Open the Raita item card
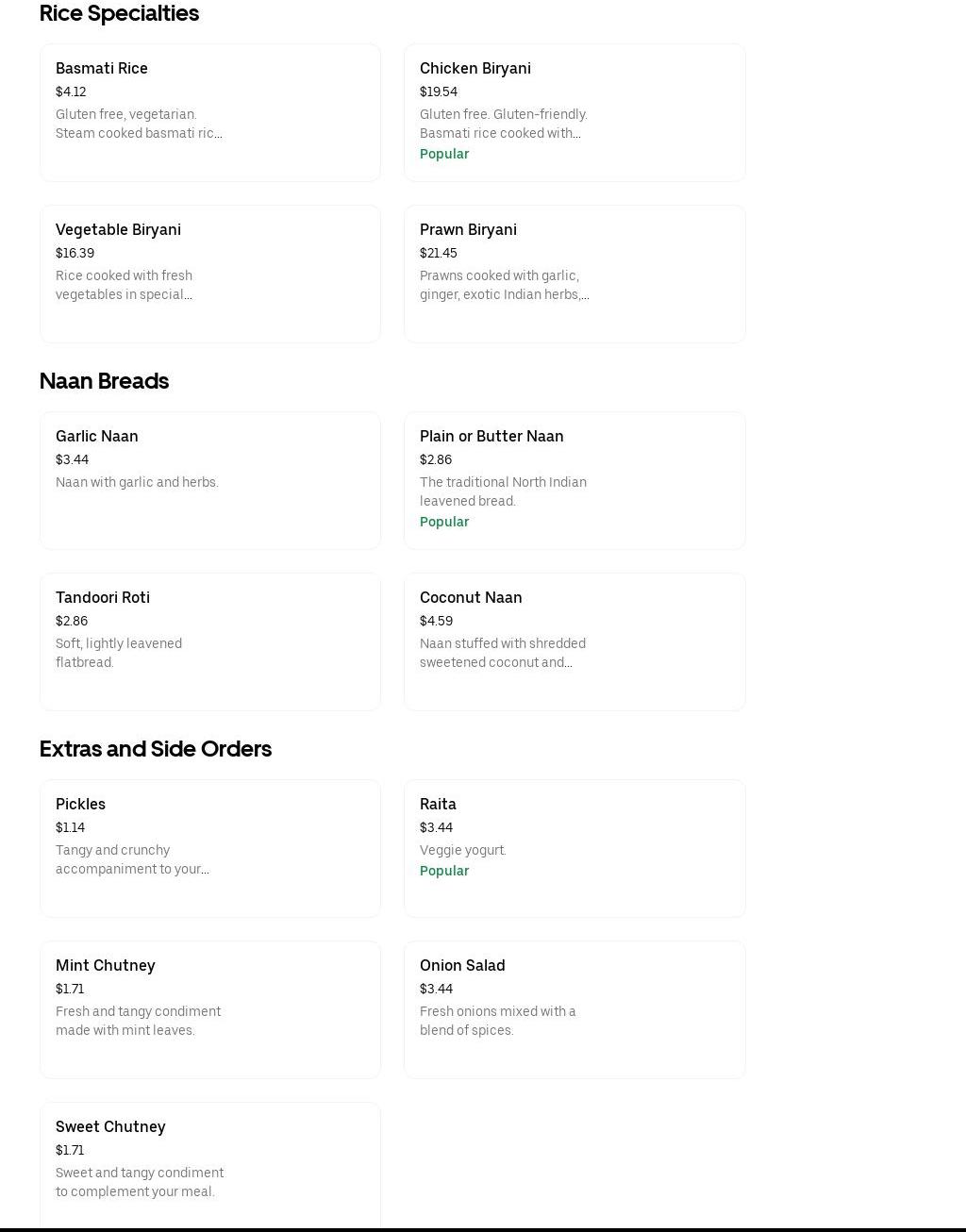This screenshot has height=1232, width=966. [x=574, y=848]
